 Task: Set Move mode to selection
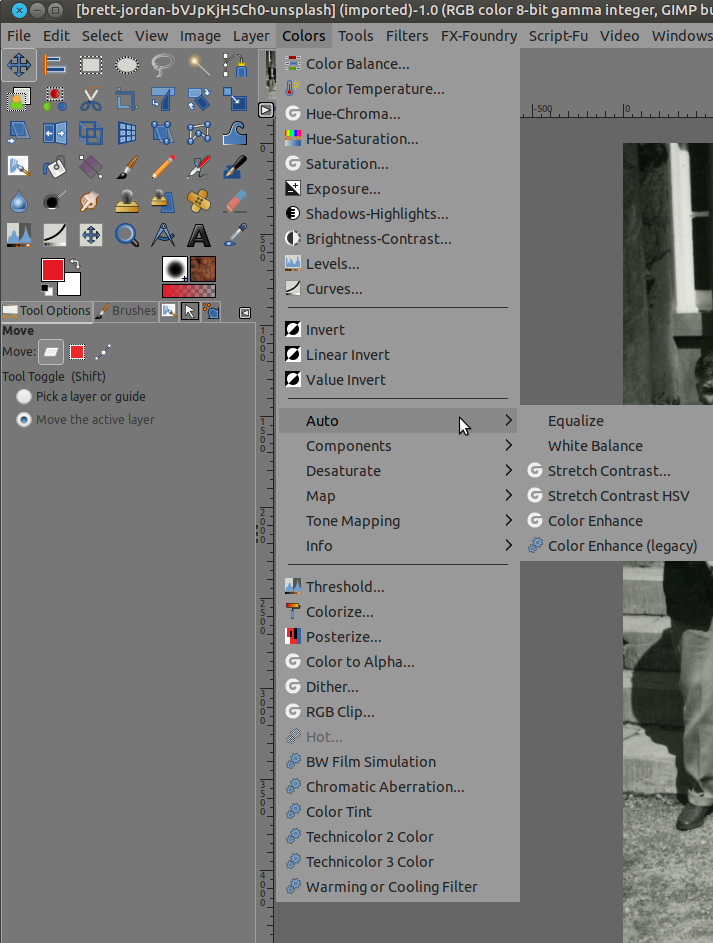click(x=77, y=352)
